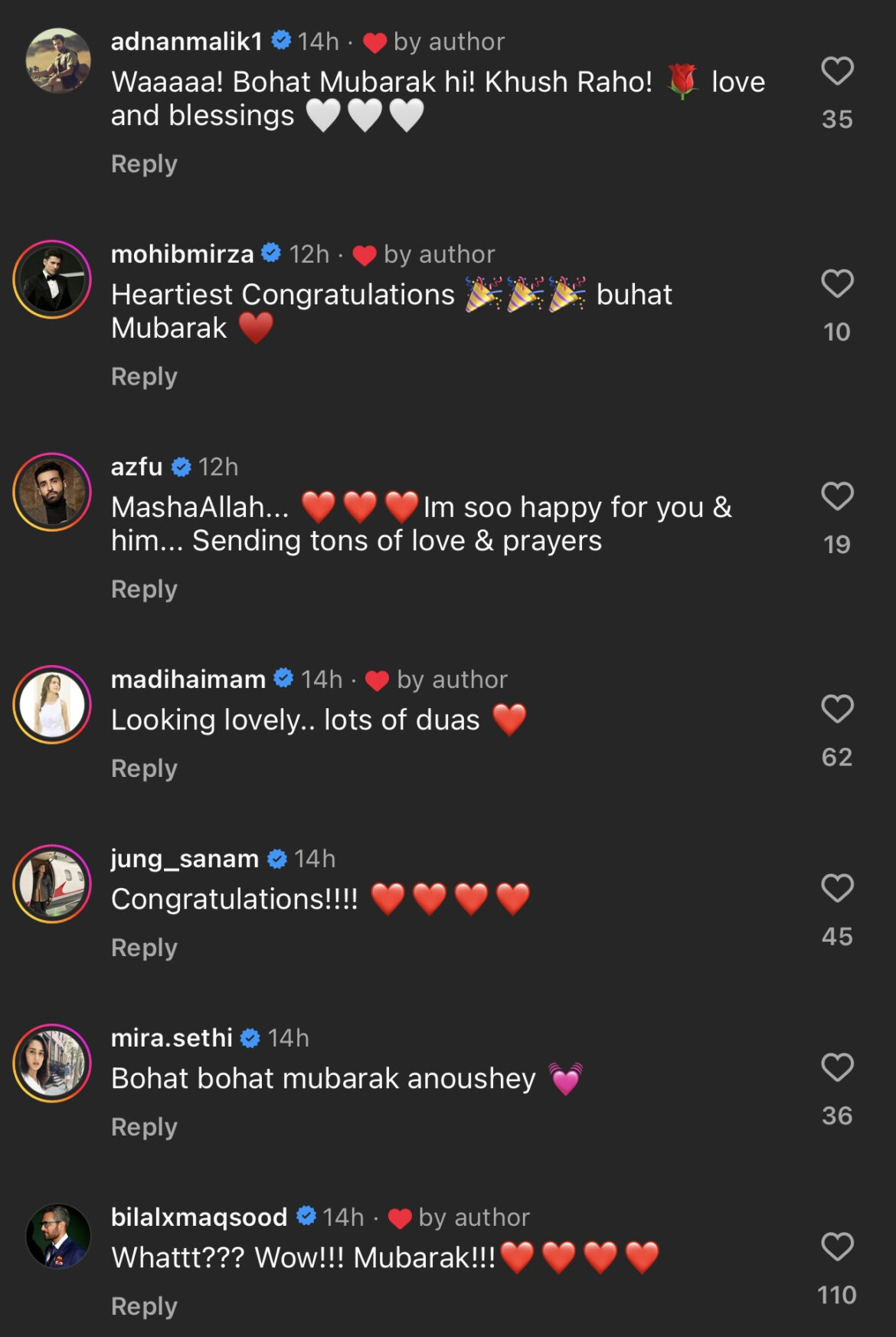Like jung_sanam's congratulations comment
This screenshot has width=896, height=1337.
tap(836, 886)
